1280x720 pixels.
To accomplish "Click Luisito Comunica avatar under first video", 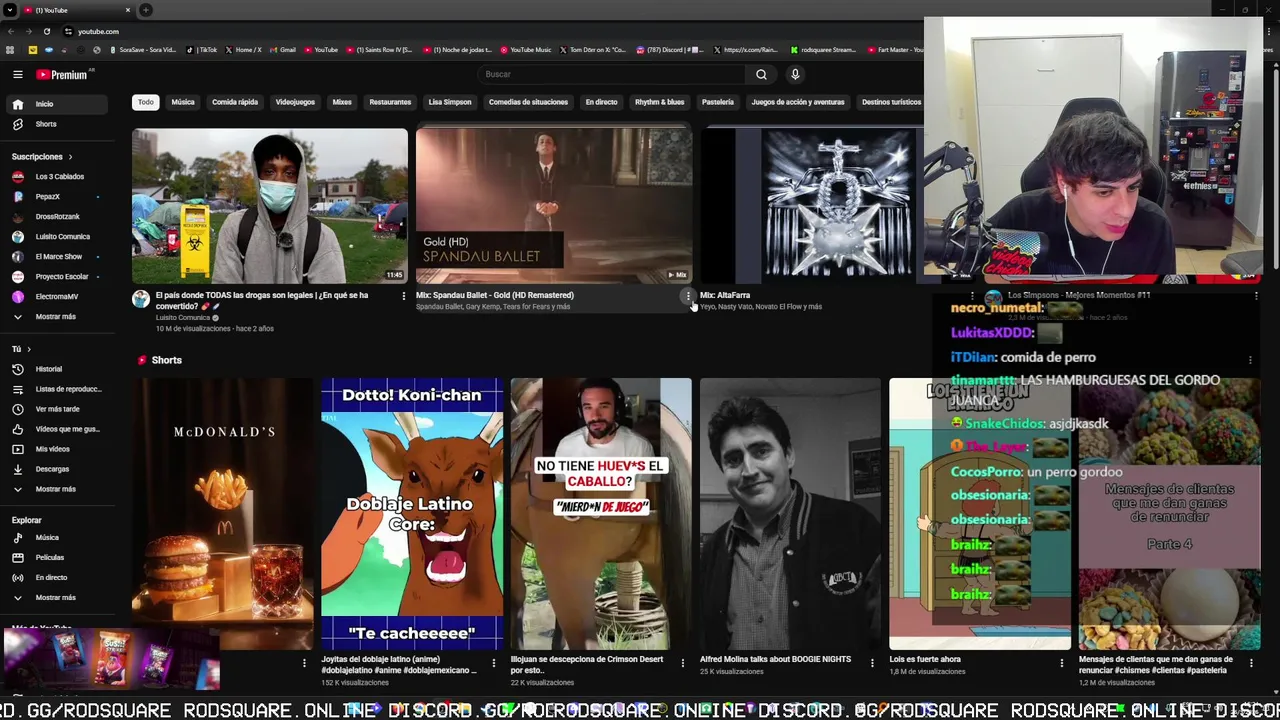I will [141, 299].
